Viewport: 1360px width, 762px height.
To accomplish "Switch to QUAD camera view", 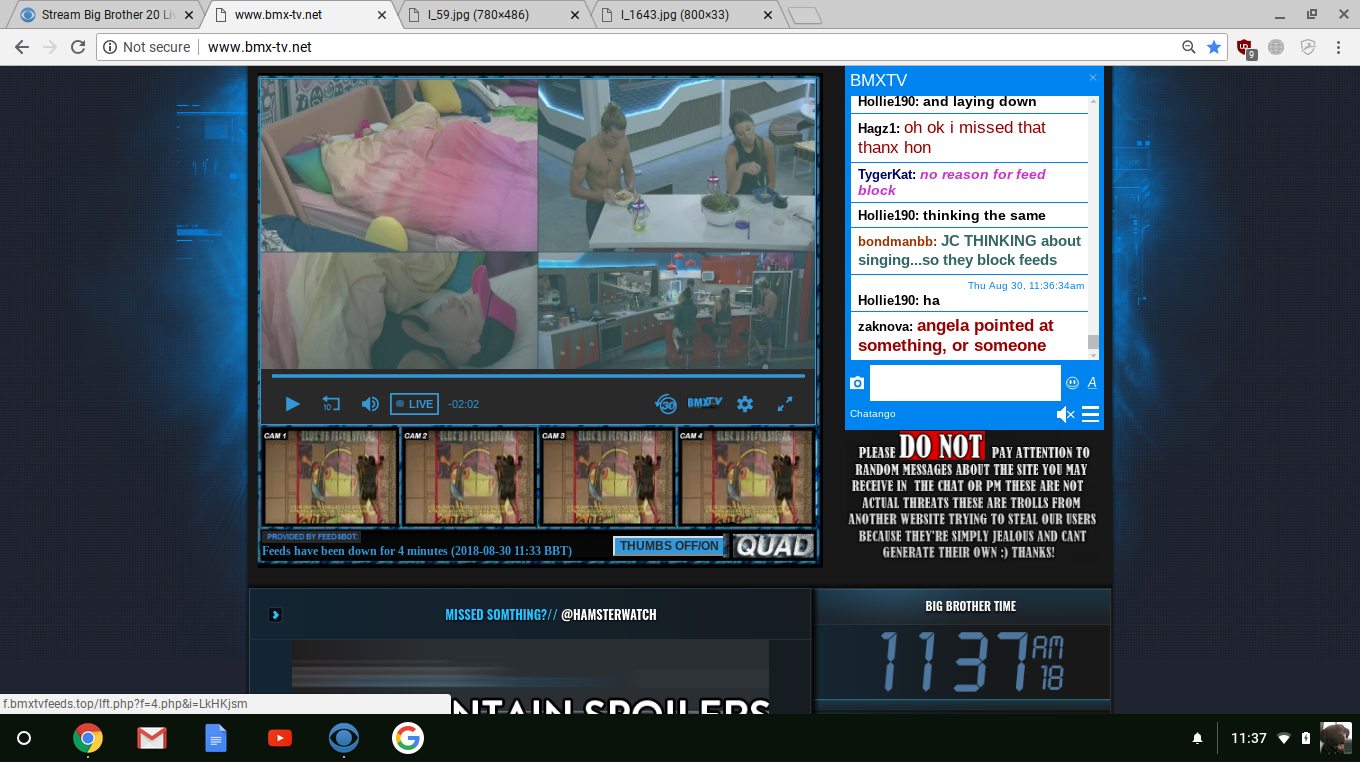I will 773,546.
